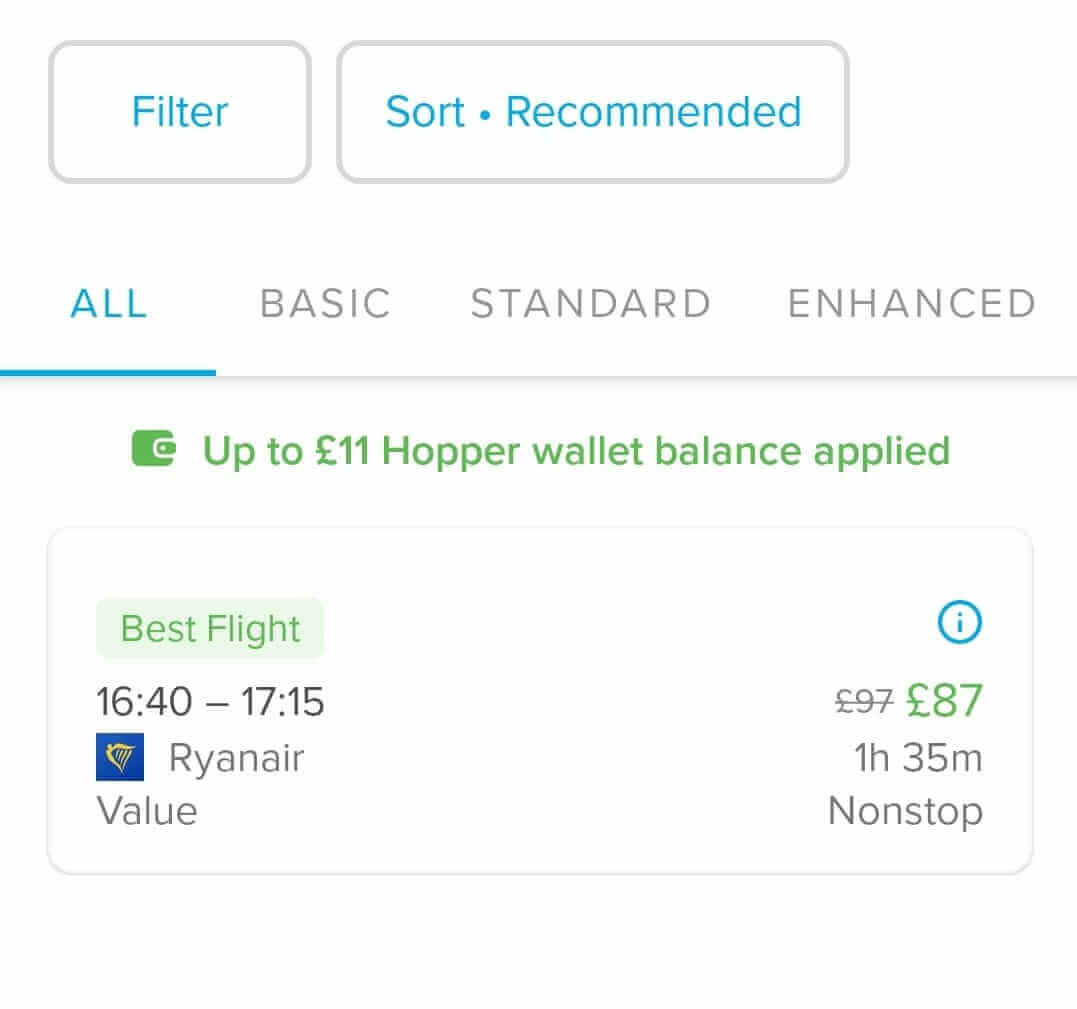Click the Hopper wallet balance applied message
1077x1009 pixels.
576,451
